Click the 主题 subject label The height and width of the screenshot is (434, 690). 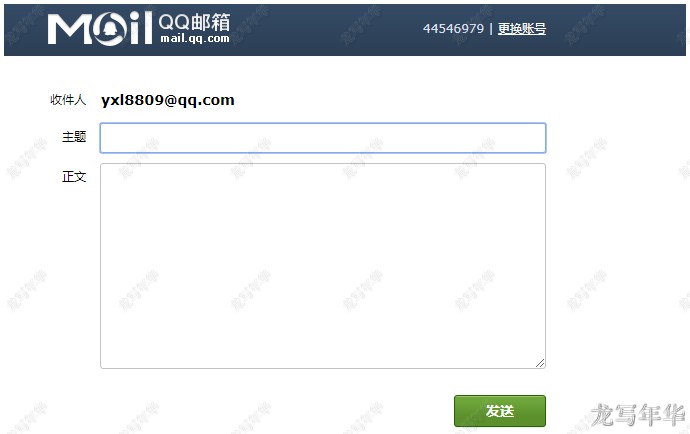[x=74, y=137]
